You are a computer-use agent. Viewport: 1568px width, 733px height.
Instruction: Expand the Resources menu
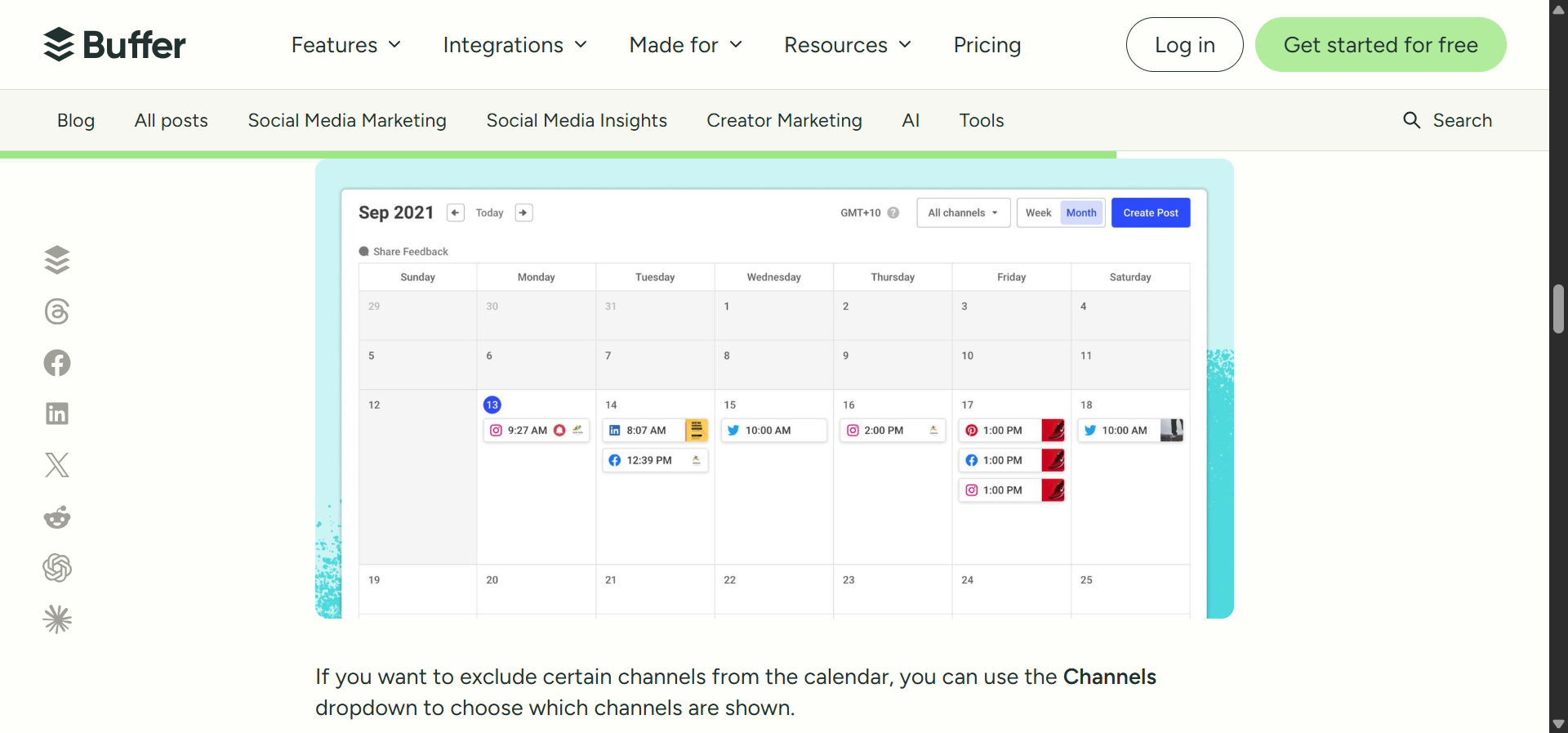[848, 45]
